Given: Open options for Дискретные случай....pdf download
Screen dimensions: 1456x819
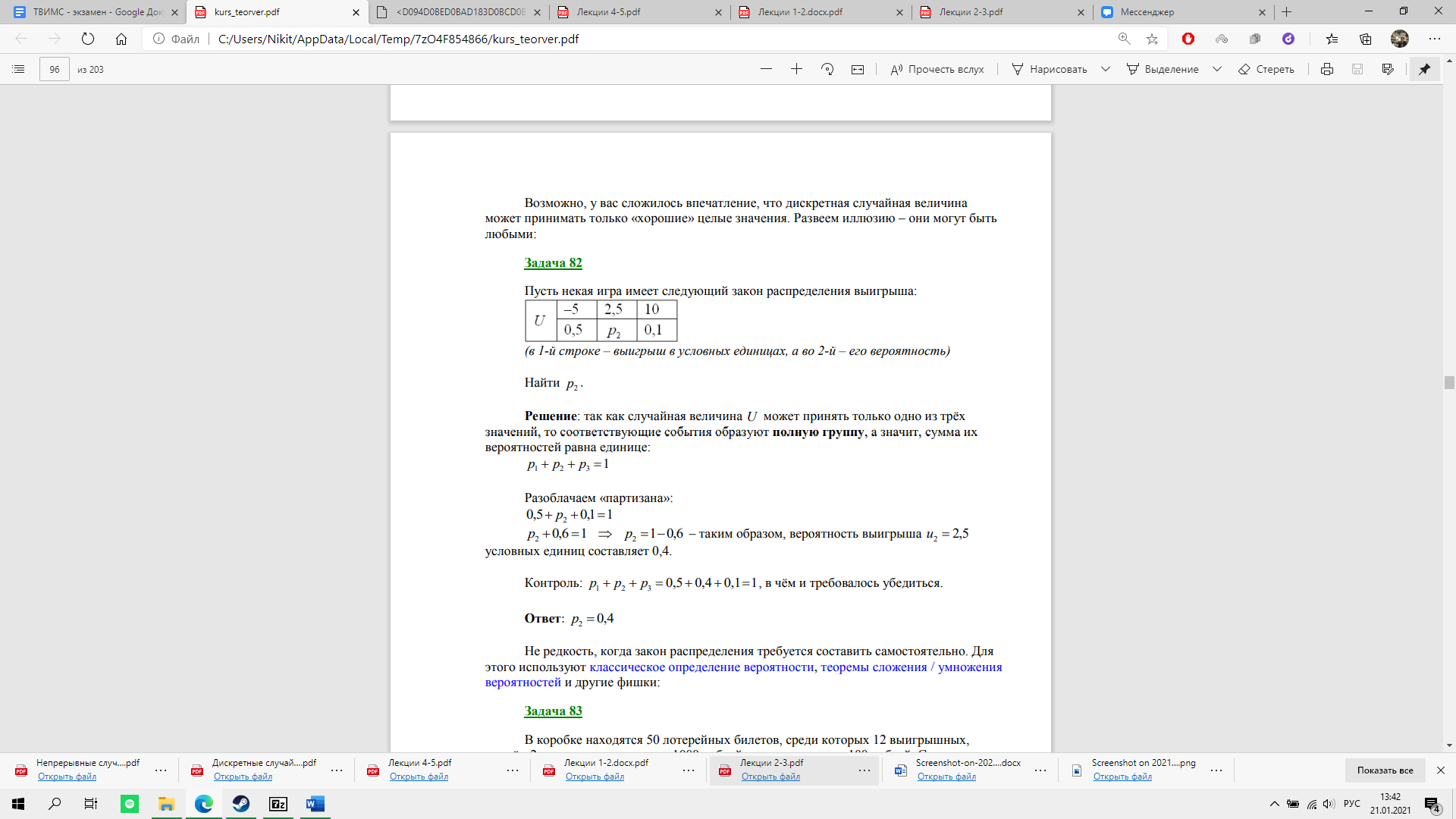Looking at the screenshot, I should (x=337, y=770).
